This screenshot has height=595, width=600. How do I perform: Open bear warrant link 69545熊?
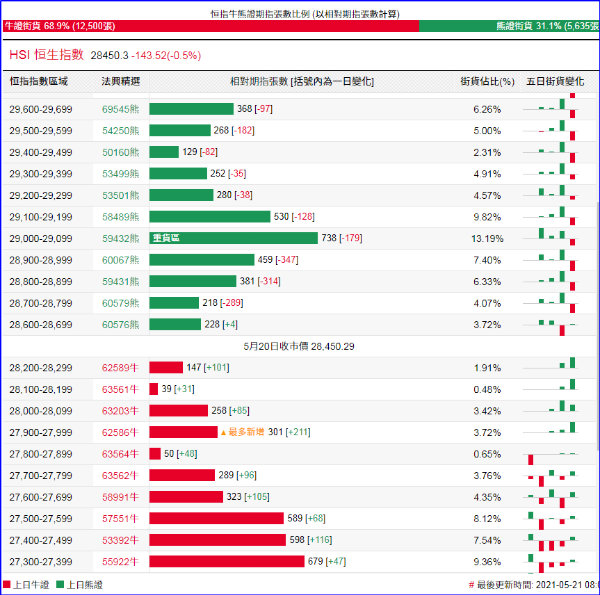121,109
